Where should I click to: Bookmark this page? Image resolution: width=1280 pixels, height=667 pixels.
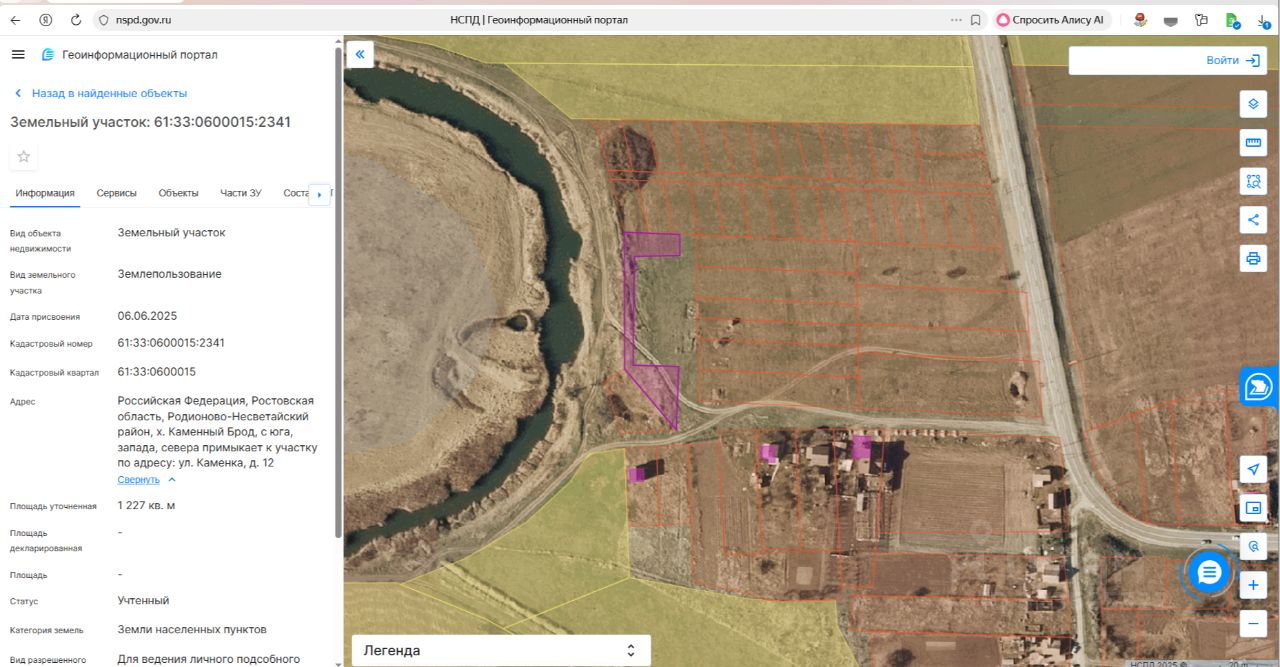point(975,19)
